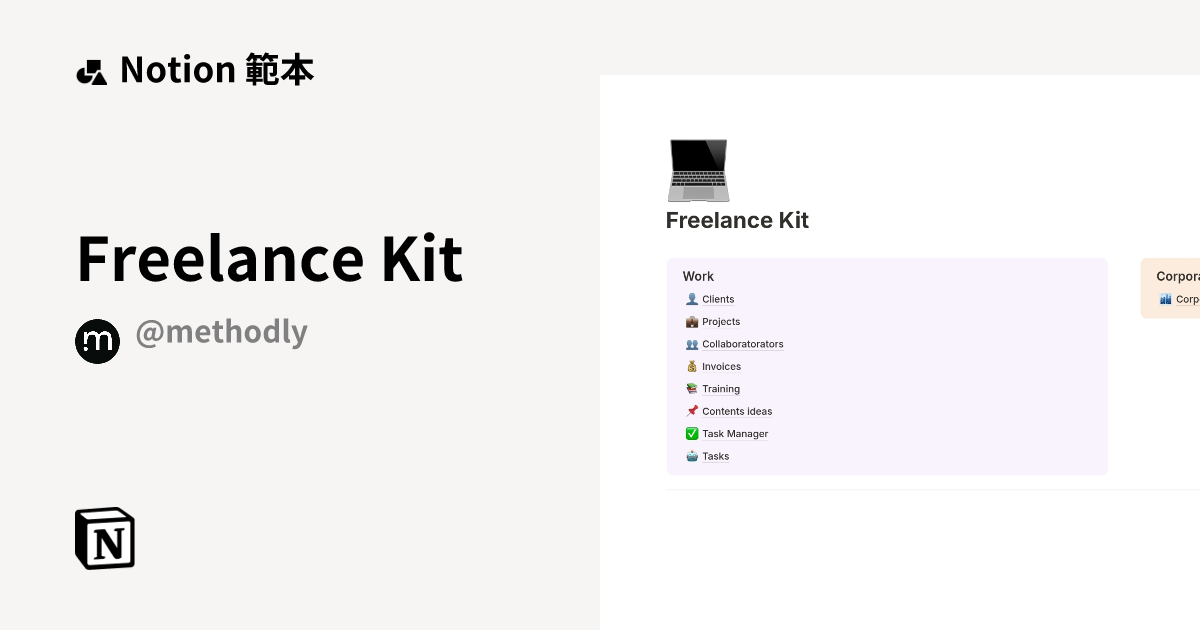This screenshot has height=630, width=1200.
Task: Click the Notion N logo
Action: point(104,538)
